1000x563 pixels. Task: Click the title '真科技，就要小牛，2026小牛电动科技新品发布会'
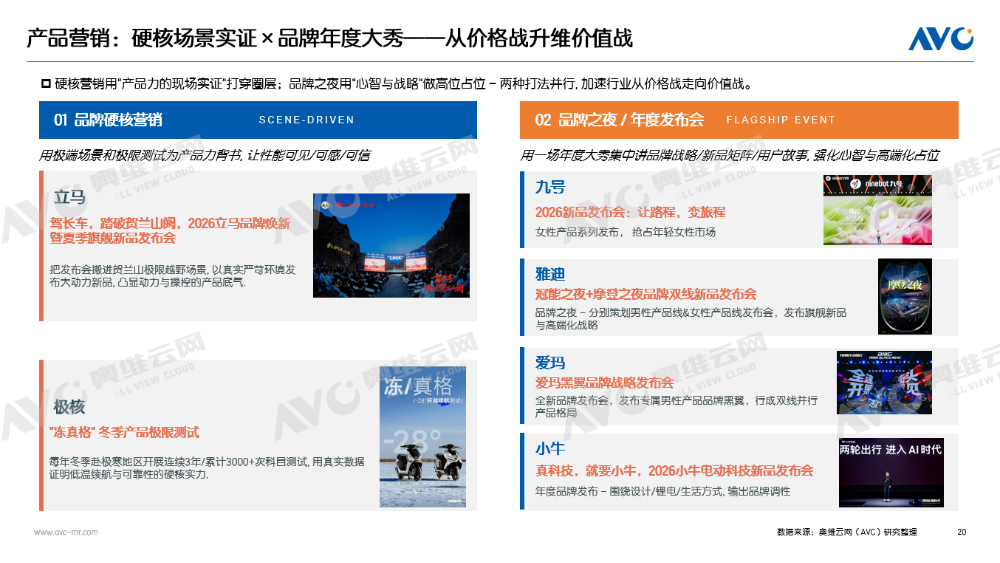point(674,471)
